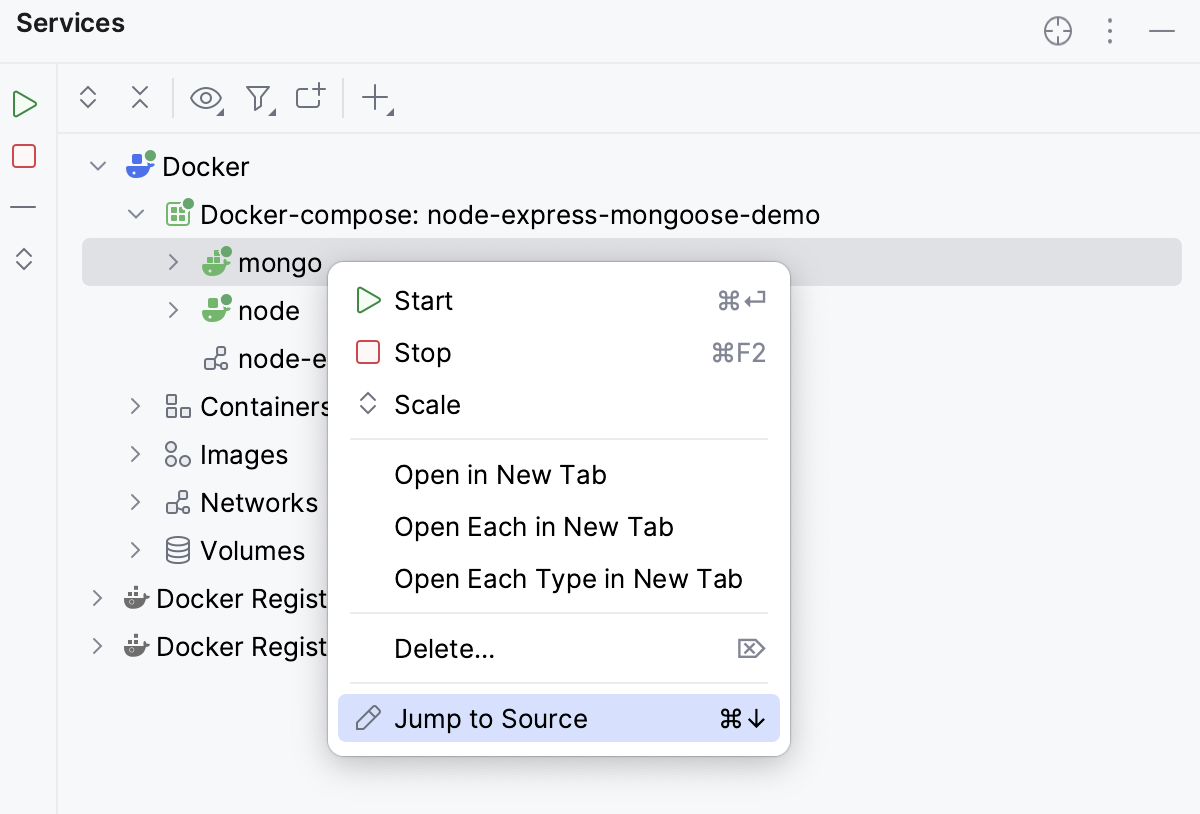Click the Scale icon in the left sidebar
The image size is (1200, 814).
(x=24, y=259)
